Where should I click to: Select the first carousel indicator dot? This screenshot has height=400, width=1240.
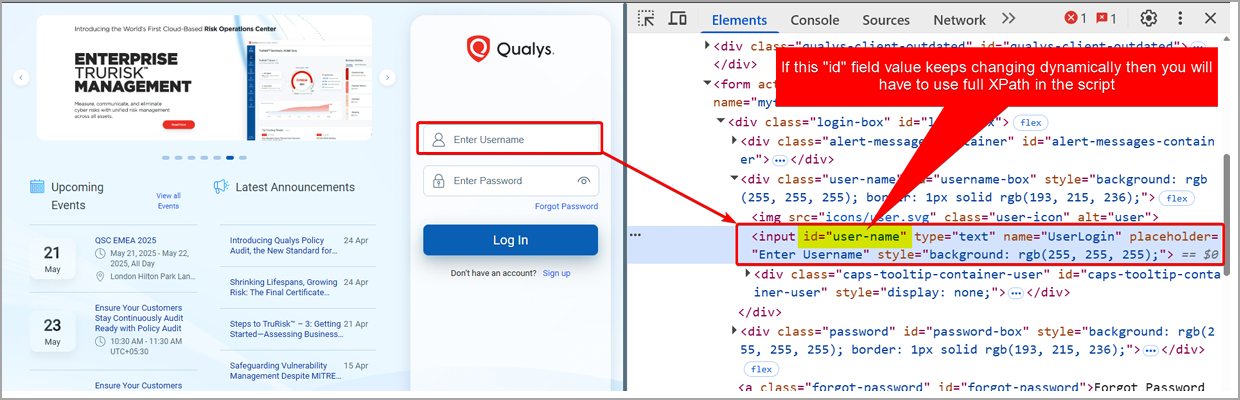pyautogui.click(x=166, y=157)
